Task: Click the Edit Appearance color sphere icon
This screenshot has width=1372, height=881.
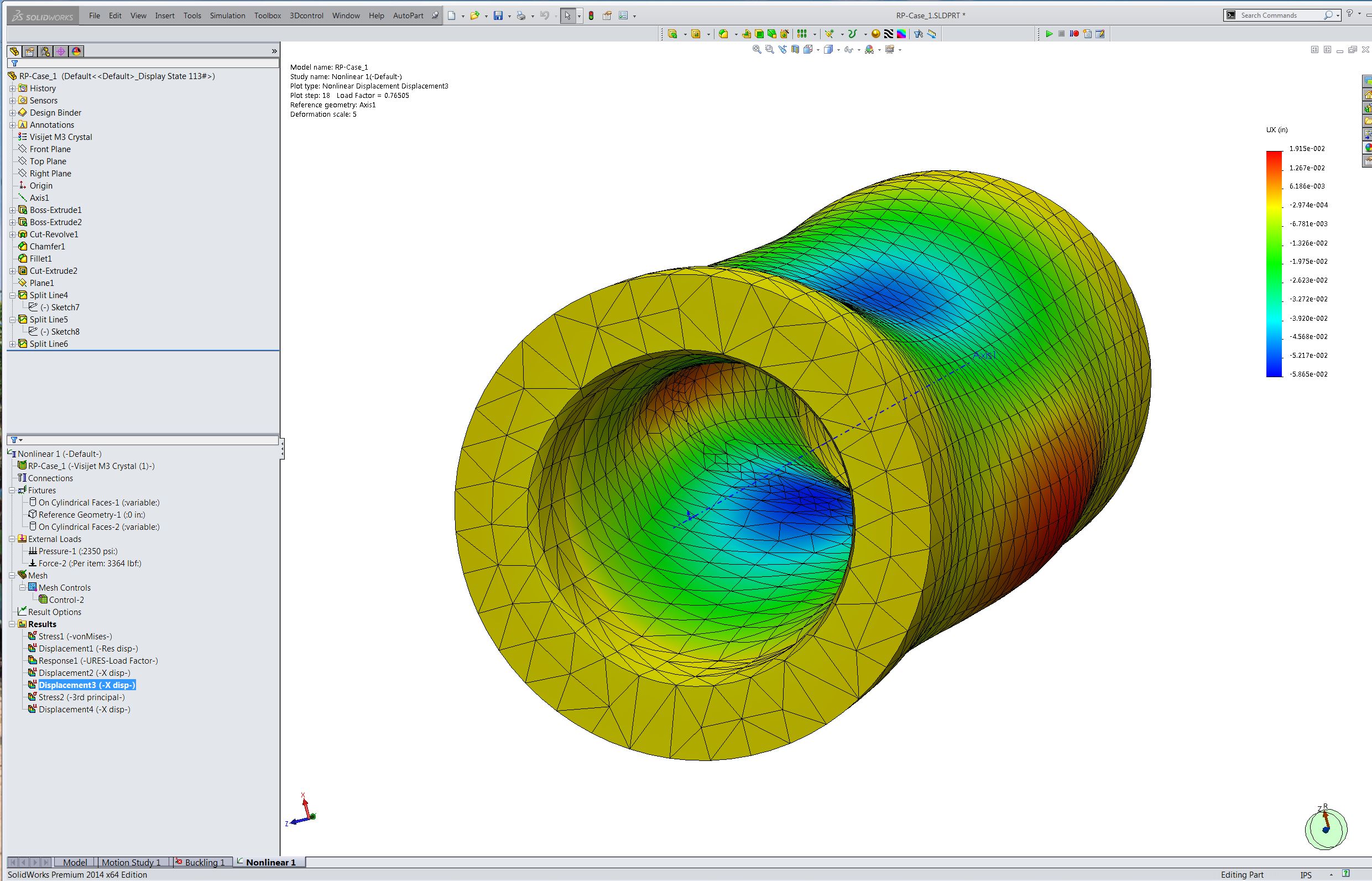Action: (869, 50)
